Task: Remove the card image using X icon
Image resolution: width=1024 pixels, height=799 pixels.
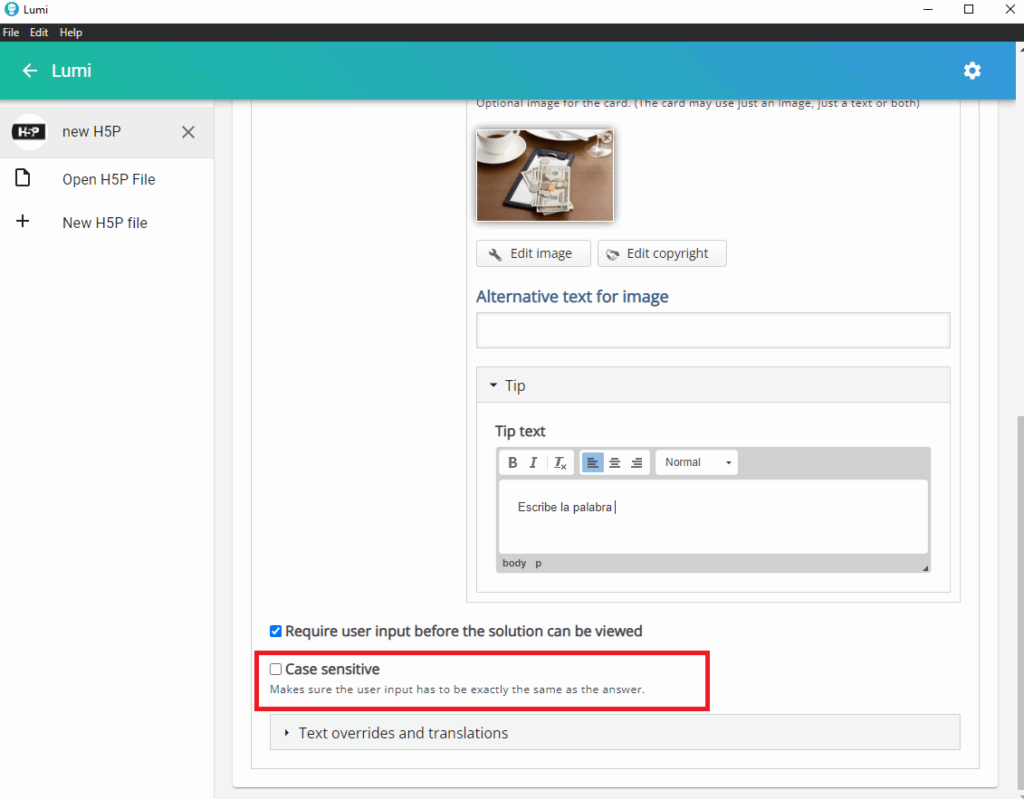Action: (x=605, y=138)
